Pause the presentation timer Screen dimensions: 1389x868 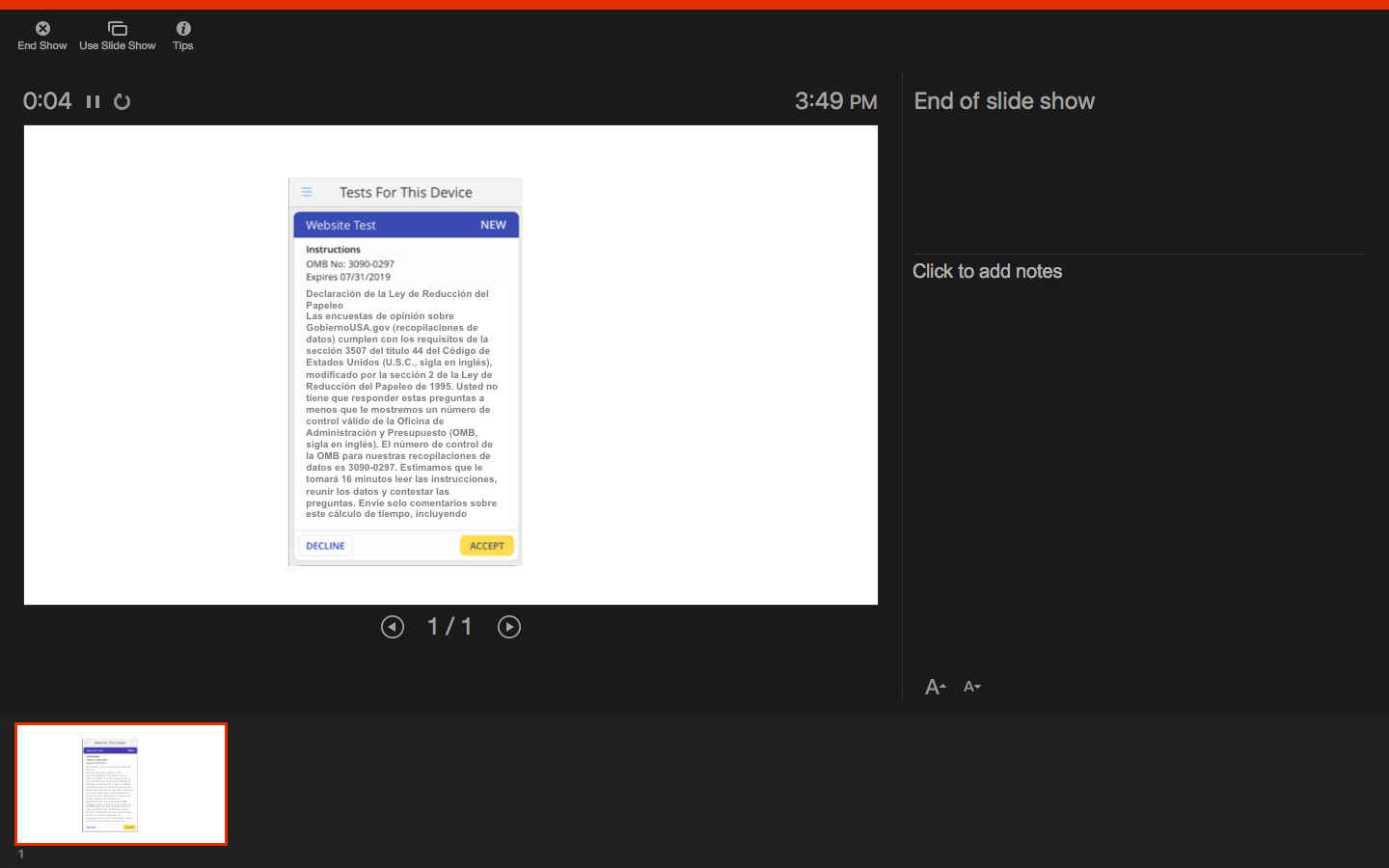pos(94,101)
